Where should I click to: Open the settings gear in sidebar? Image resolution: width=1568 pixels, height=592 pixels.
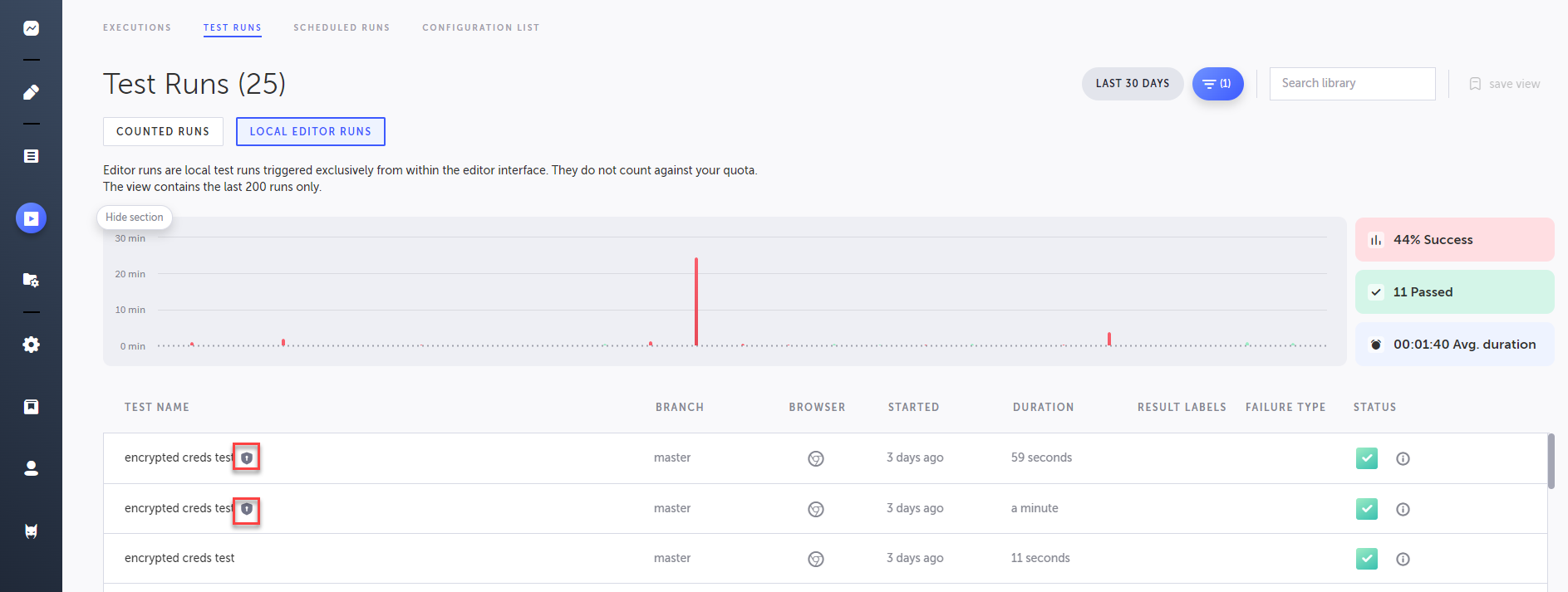pos(31,345)
